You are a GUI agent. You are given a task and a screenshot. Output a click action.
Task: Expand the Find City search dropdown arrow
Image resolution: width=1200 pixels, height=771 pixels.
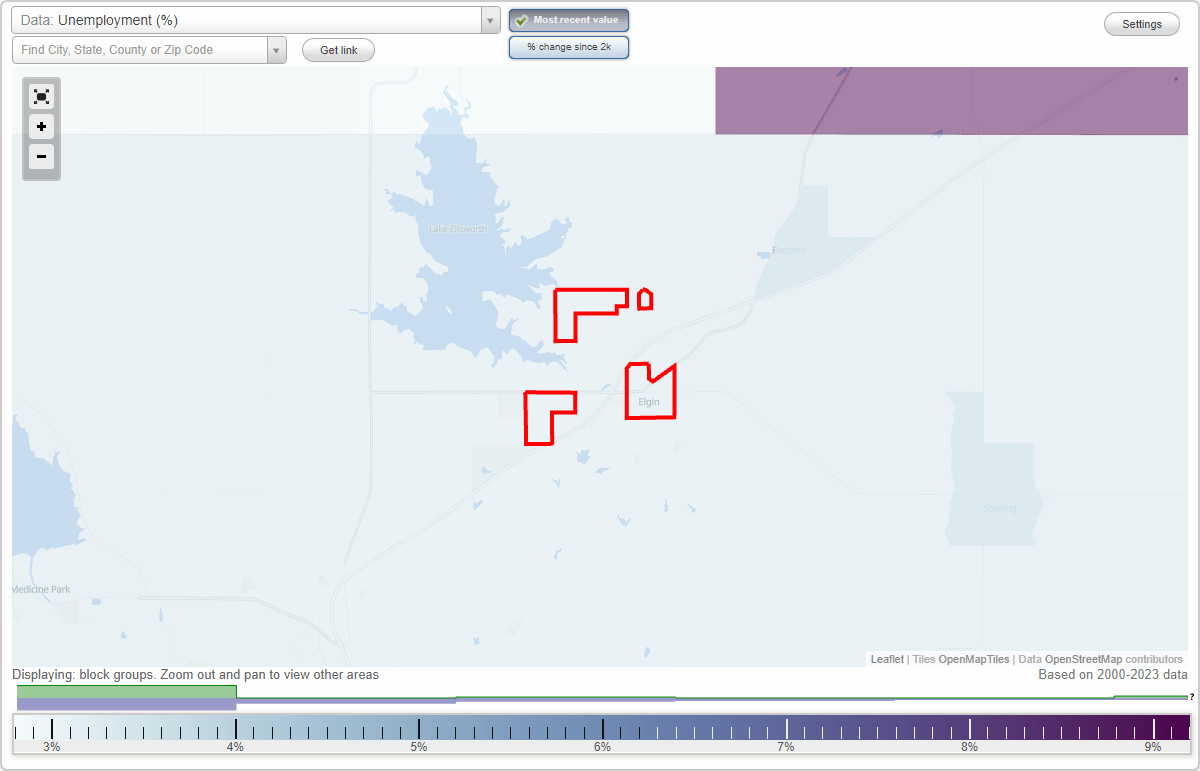coord(277,50)
